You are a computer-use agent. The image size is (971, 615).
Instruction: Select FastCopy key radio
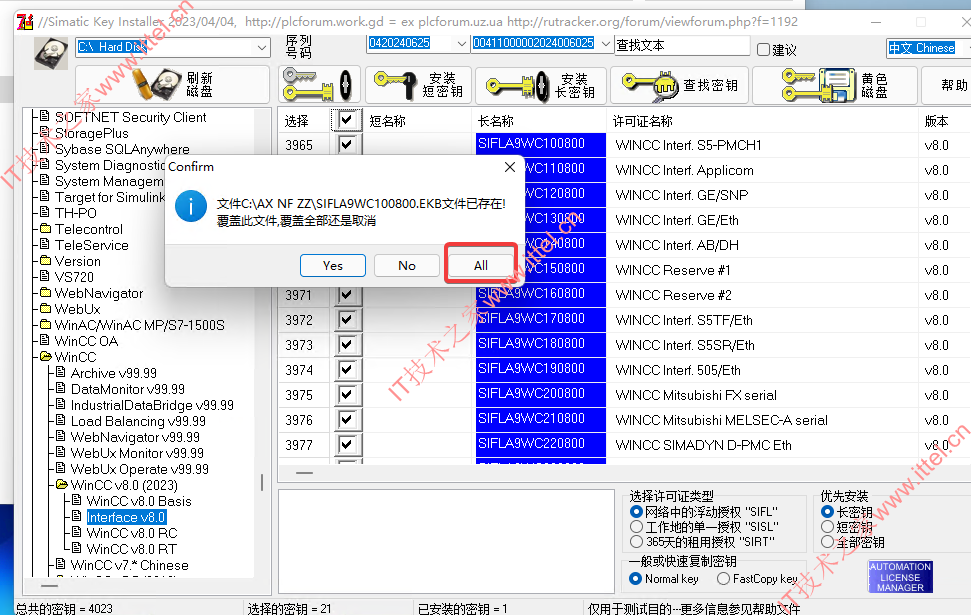[x=723, y=578]
